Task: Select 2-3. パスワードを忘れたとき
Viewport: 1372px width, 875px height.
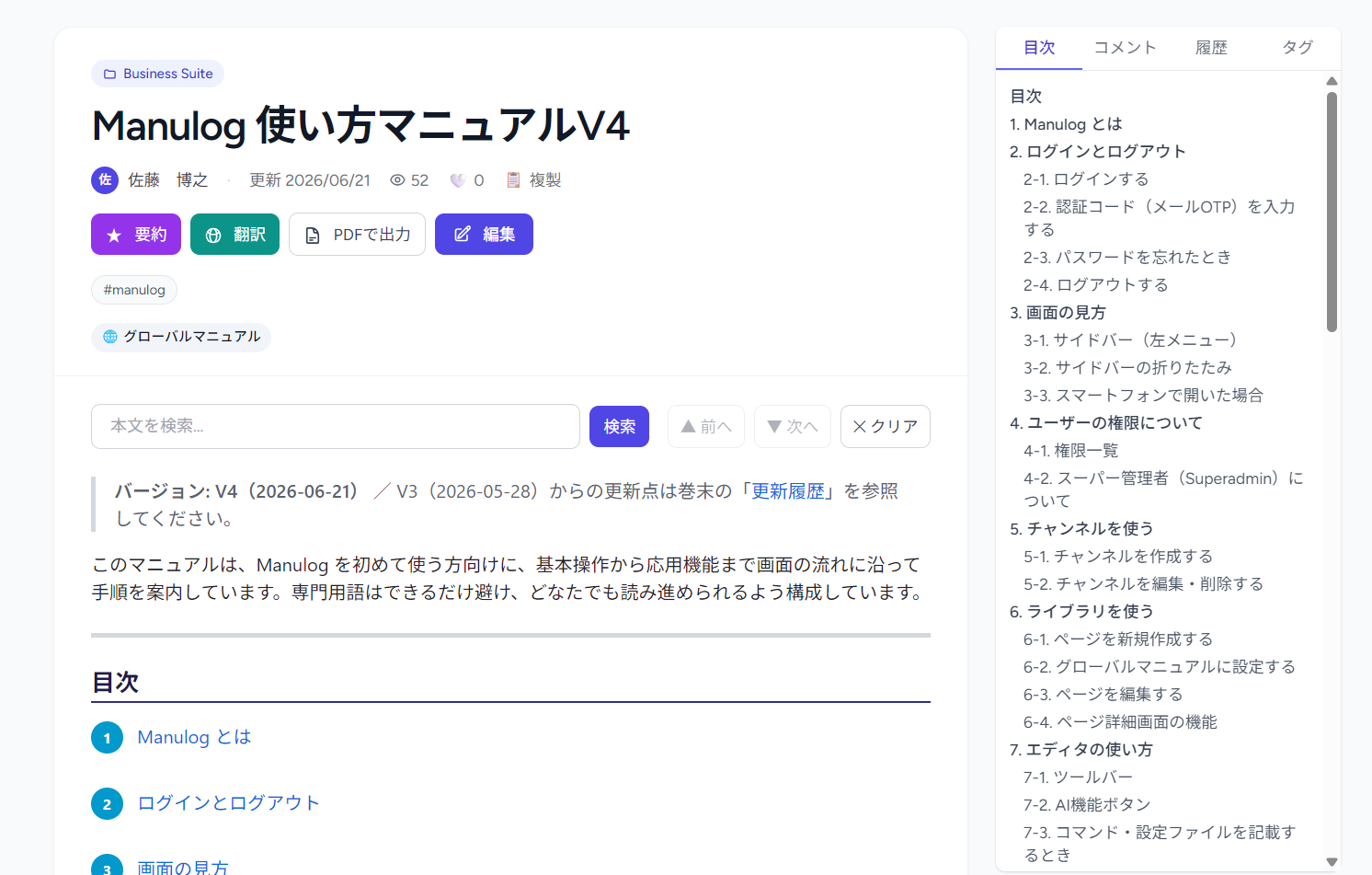Action: point(1126,258)
